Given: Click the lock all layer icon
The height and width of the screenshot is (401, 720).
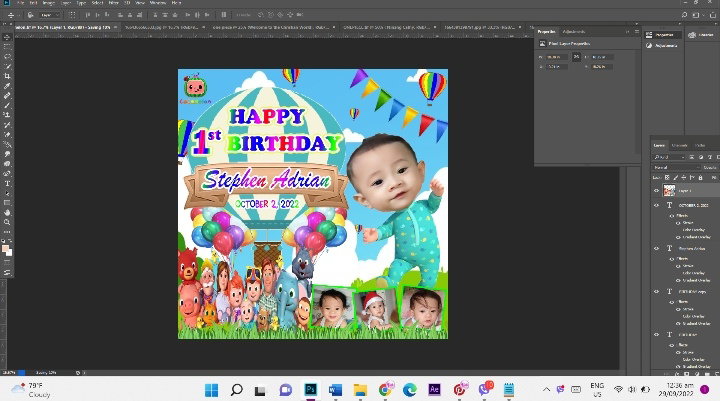Looking at the screenshot, I should 700,177.
